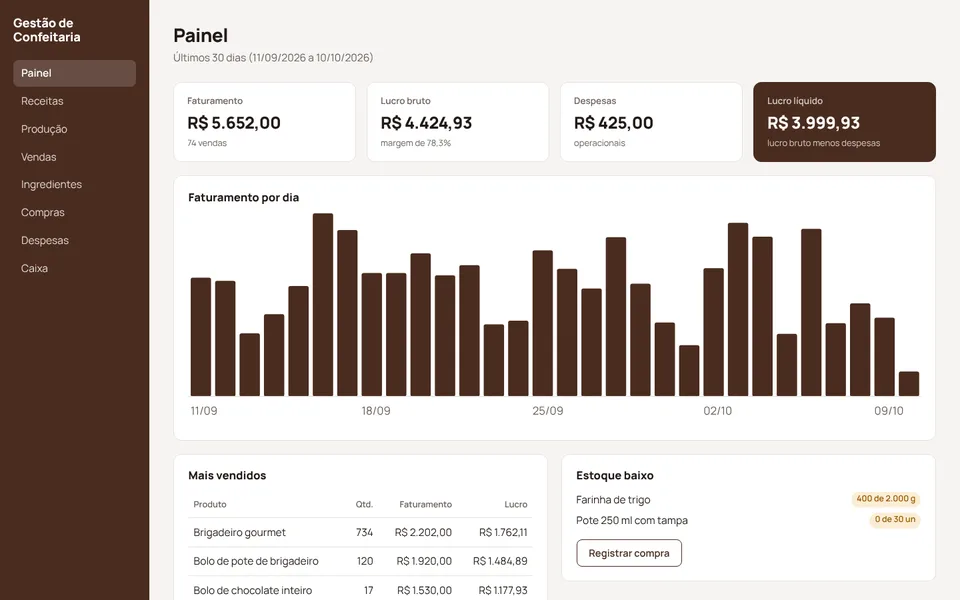Click the Qtd. column header
Viewport: 960px width, 600px height.
click(364, 504)
